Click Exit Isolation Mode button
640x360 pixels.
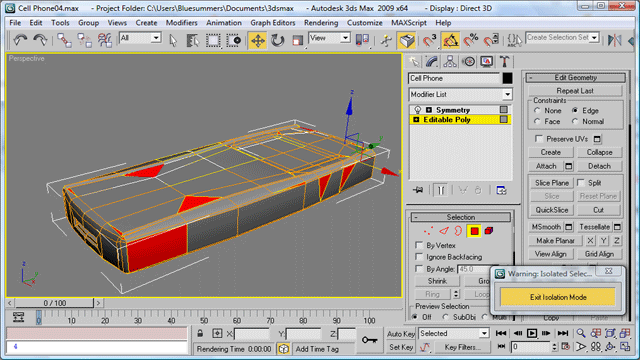[x=558, y=297]
